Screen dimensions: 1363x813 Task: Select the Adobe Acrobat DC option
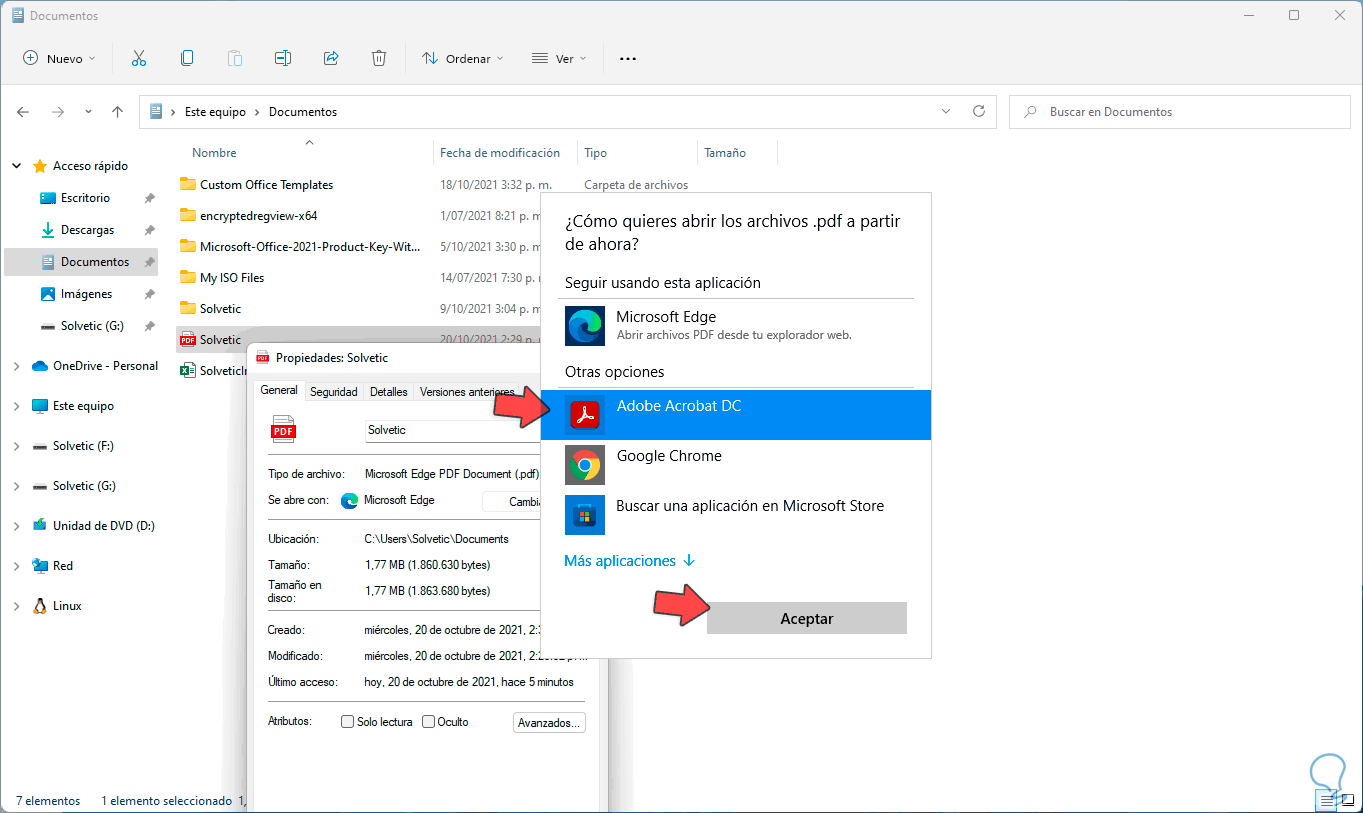click(736, 415)
